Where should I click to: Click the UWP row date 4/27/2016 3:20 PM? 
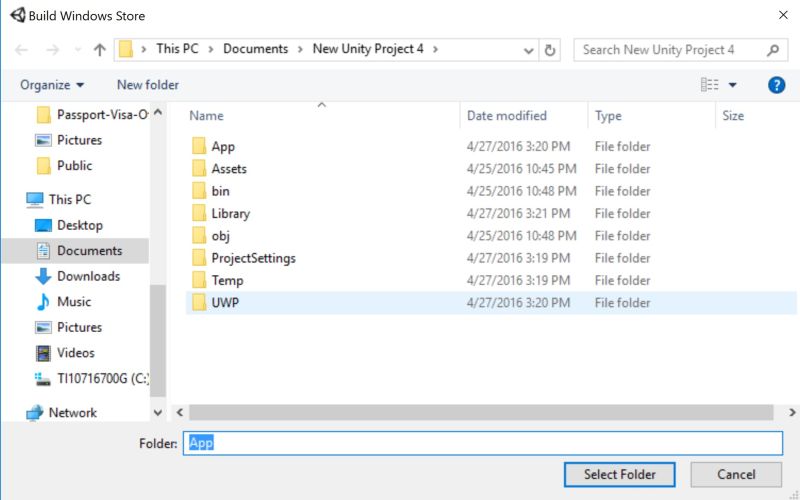pyautogui.click(x=518, y=303)
